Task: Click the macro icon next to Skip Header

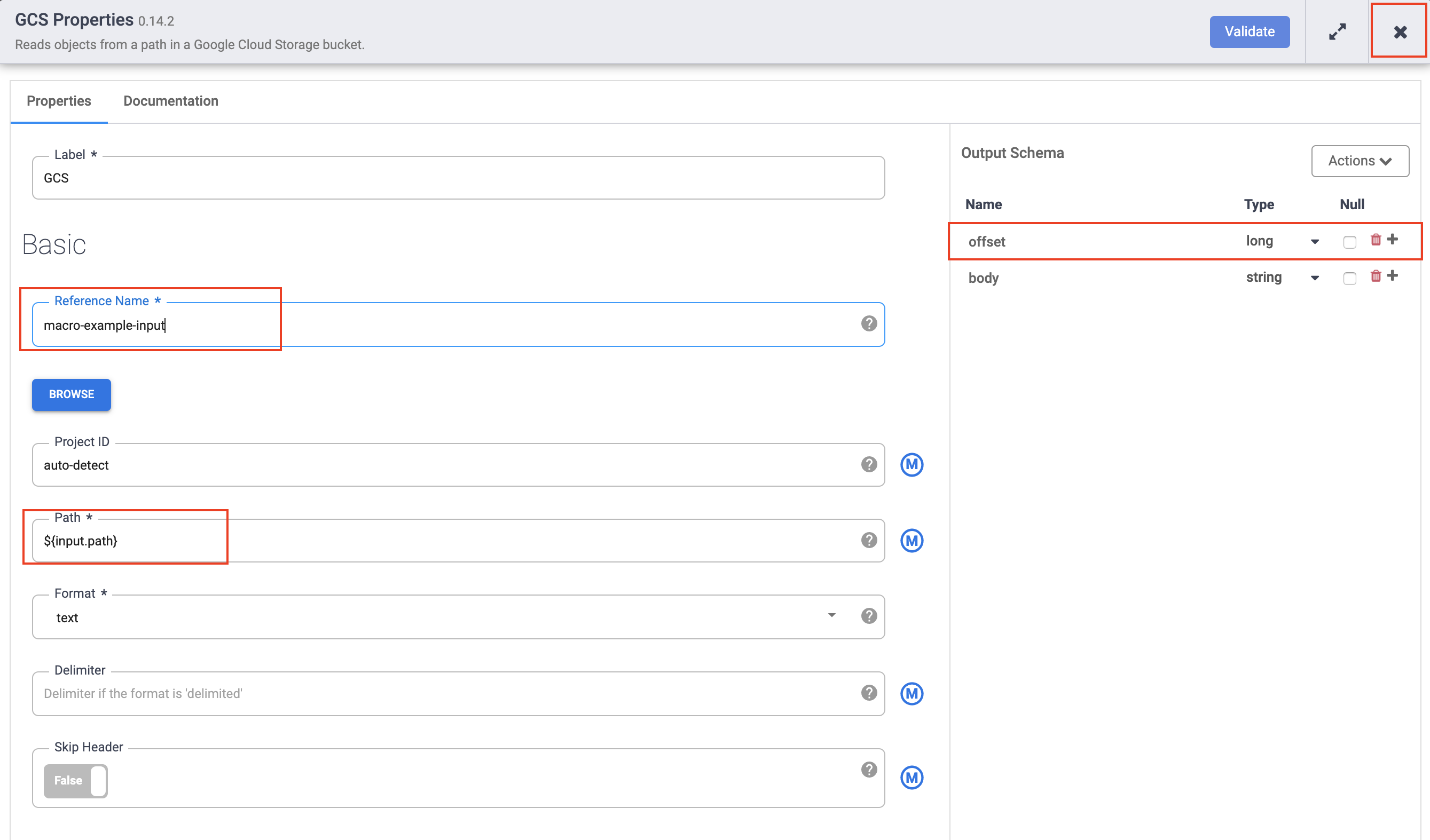Action: [x=913, y=778]
